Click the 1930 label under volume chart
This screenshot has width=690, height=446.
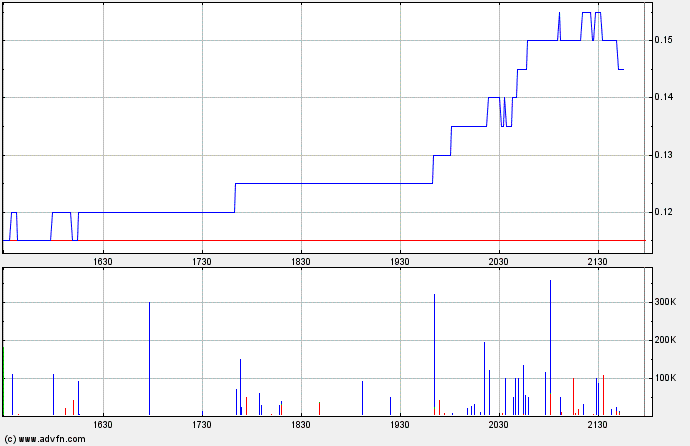pyautogui.click(x=400, y=424)
